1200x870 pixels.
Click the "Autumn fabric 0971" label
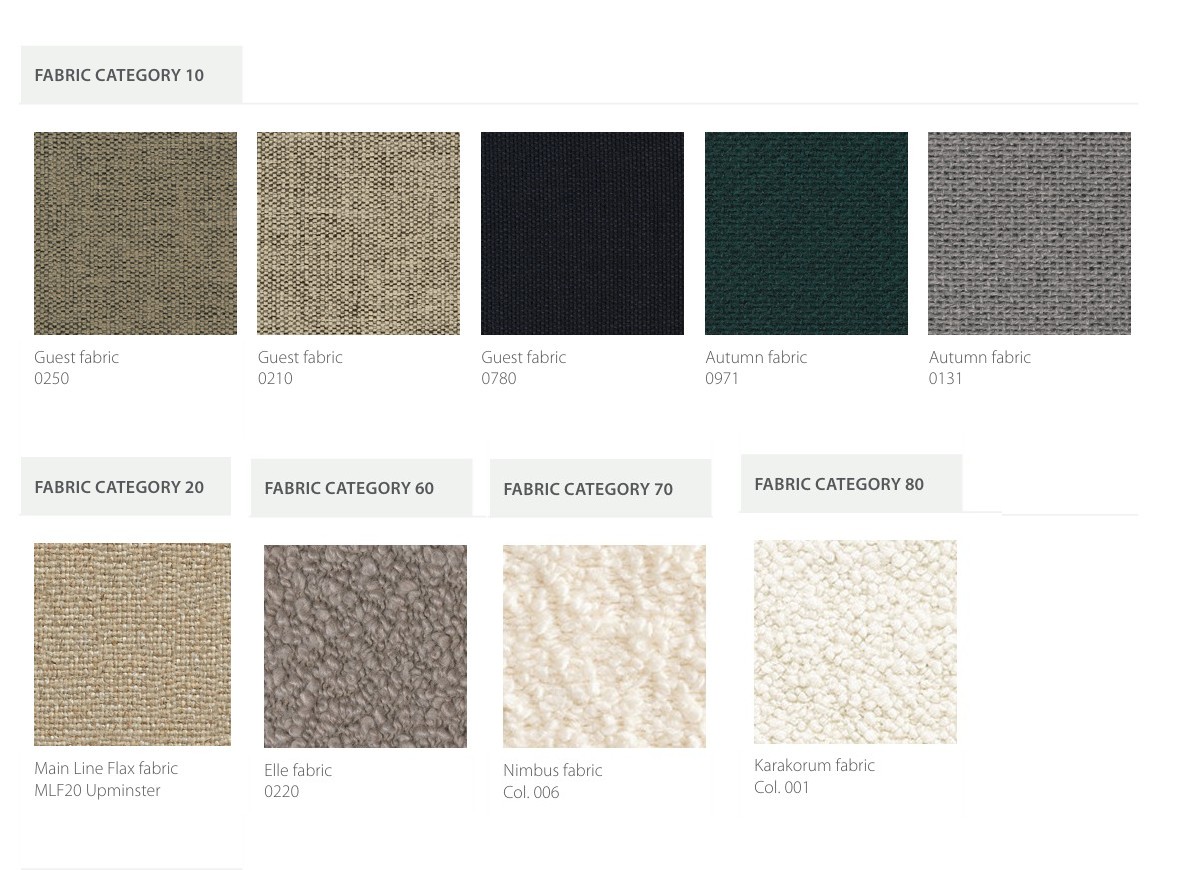pos(756,368)
